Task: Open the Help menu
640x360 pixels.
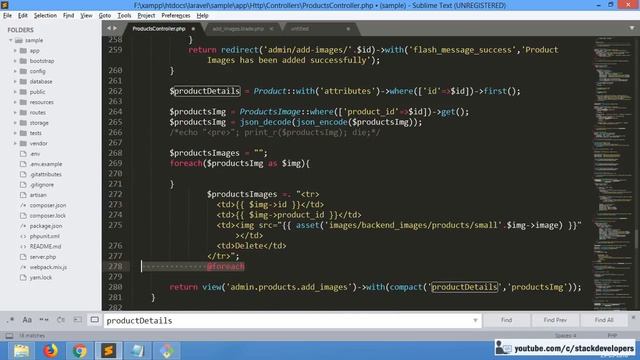Action: click(202, 16)
